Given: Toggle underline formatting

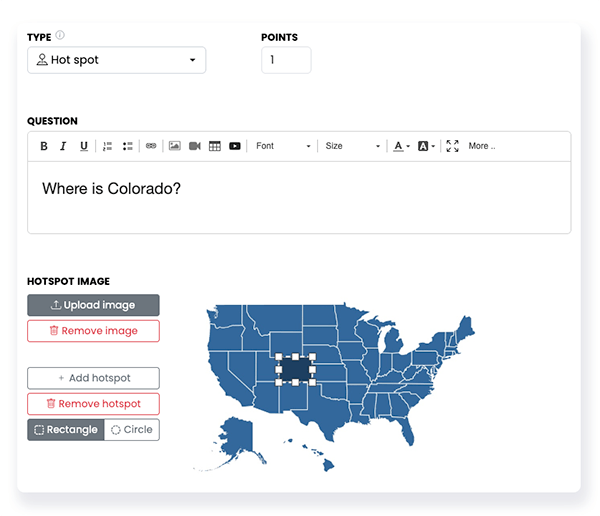Looking at the screenshot, I should coord(84,146).
